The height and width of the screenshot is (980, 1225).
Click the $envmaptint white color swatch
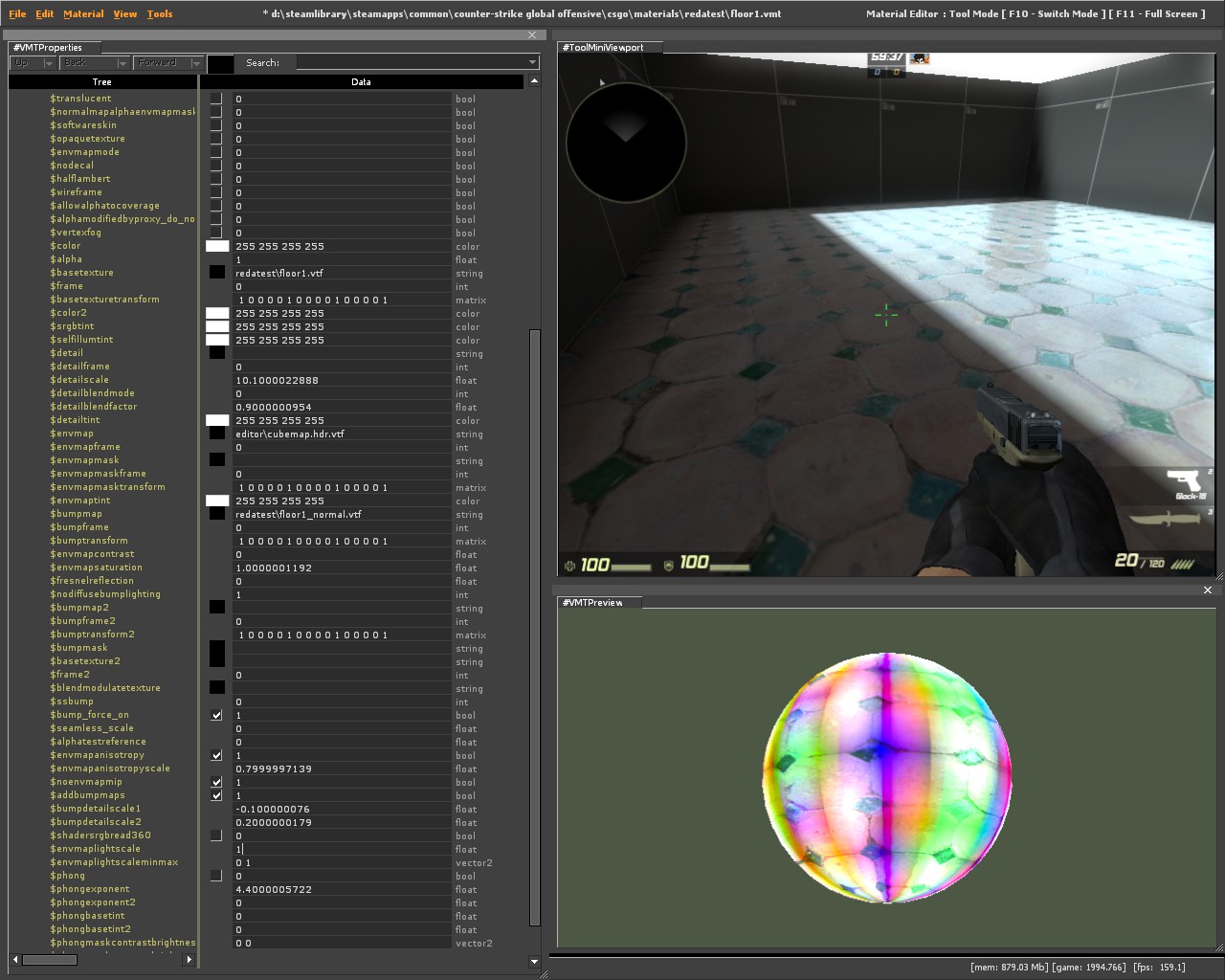217,501
